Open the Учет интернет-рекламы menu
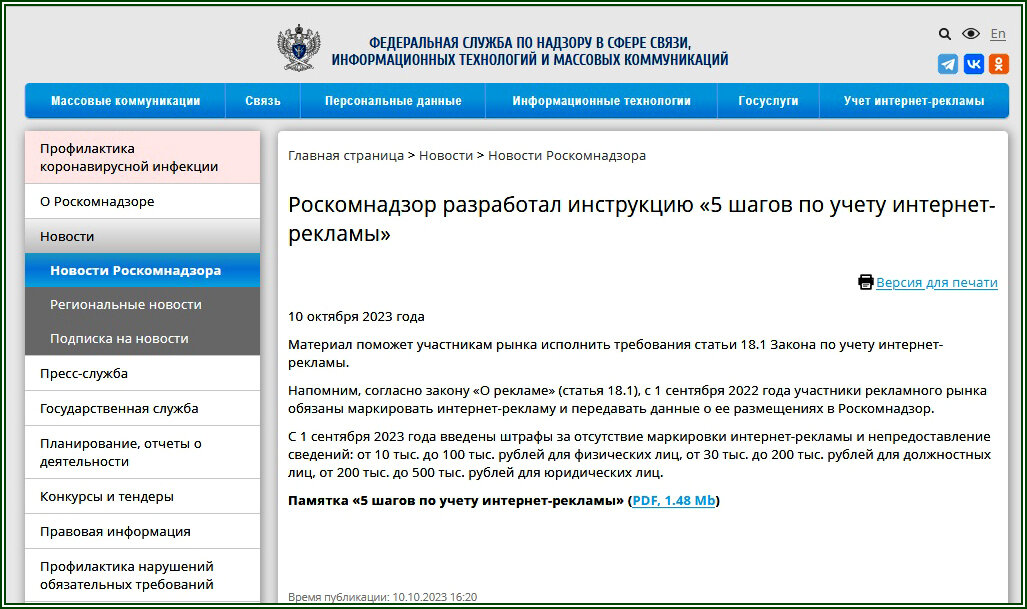Screen dimensions: 1027x609 [914, 101]
